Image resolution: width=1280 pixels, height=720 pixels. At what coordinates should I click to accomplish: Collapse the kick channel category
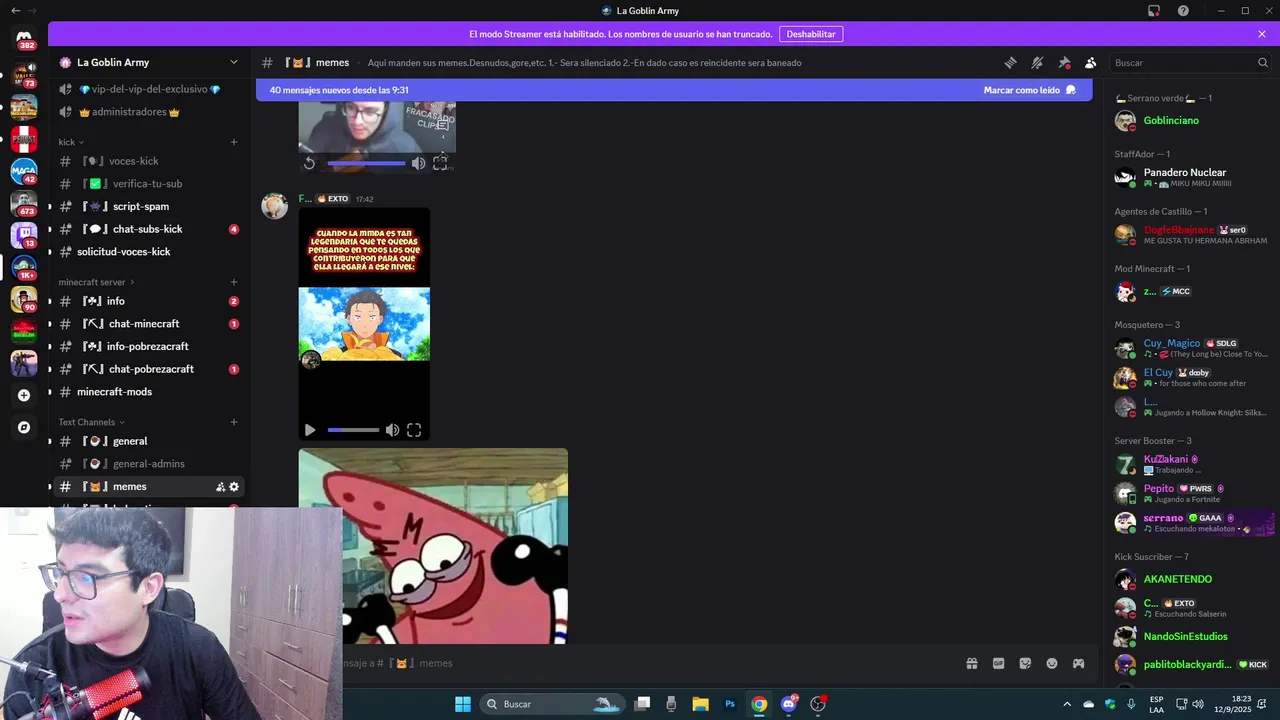(x=71, y=142)
